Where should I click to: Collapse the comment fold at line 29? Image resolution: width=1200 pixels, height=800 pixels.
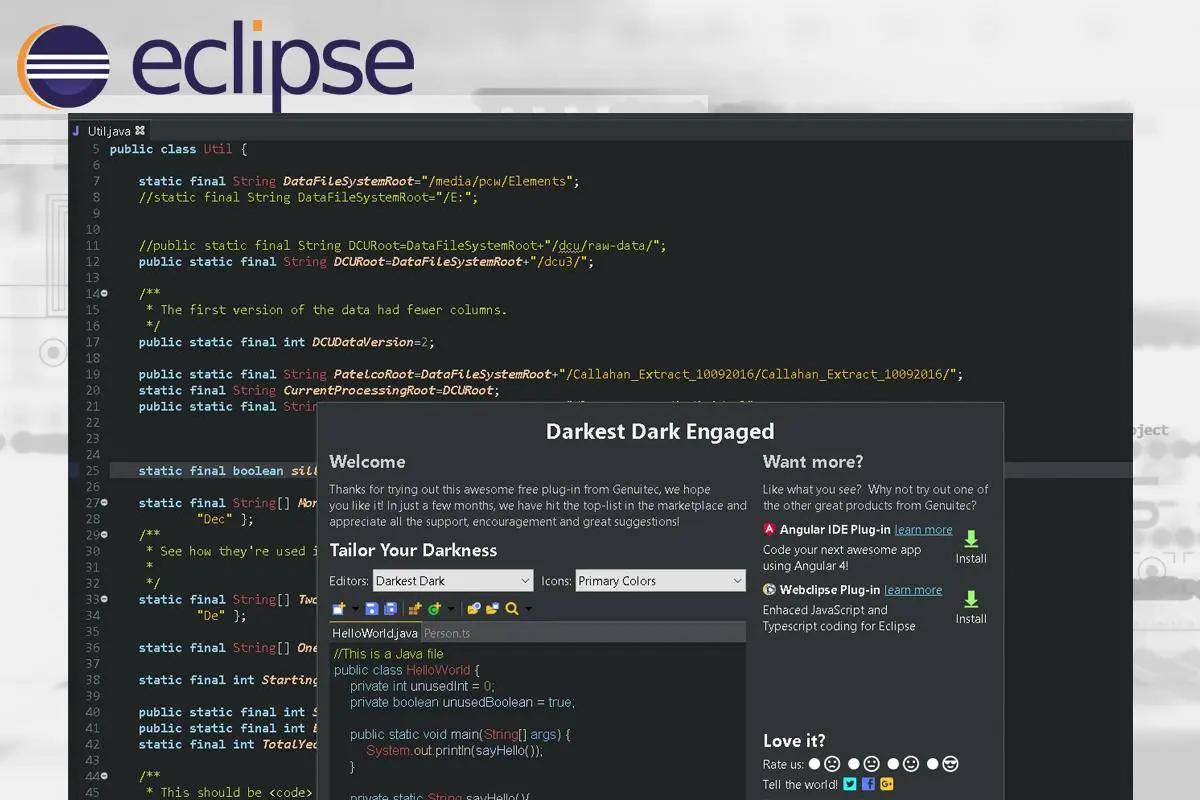point(103,535)
